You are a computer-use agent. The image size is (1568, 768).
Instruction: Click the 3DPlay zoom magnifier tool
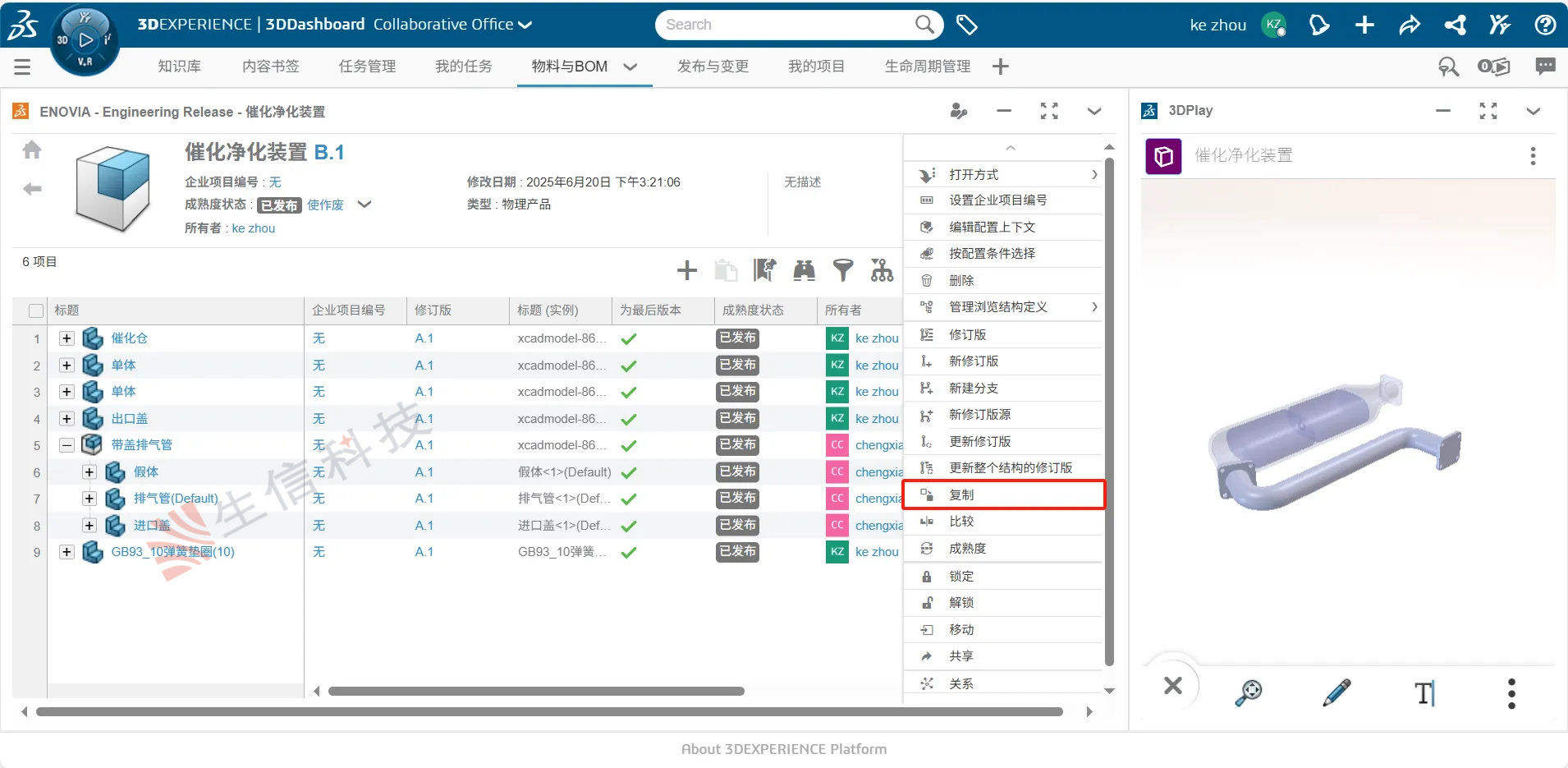[x=1249, y=692]
